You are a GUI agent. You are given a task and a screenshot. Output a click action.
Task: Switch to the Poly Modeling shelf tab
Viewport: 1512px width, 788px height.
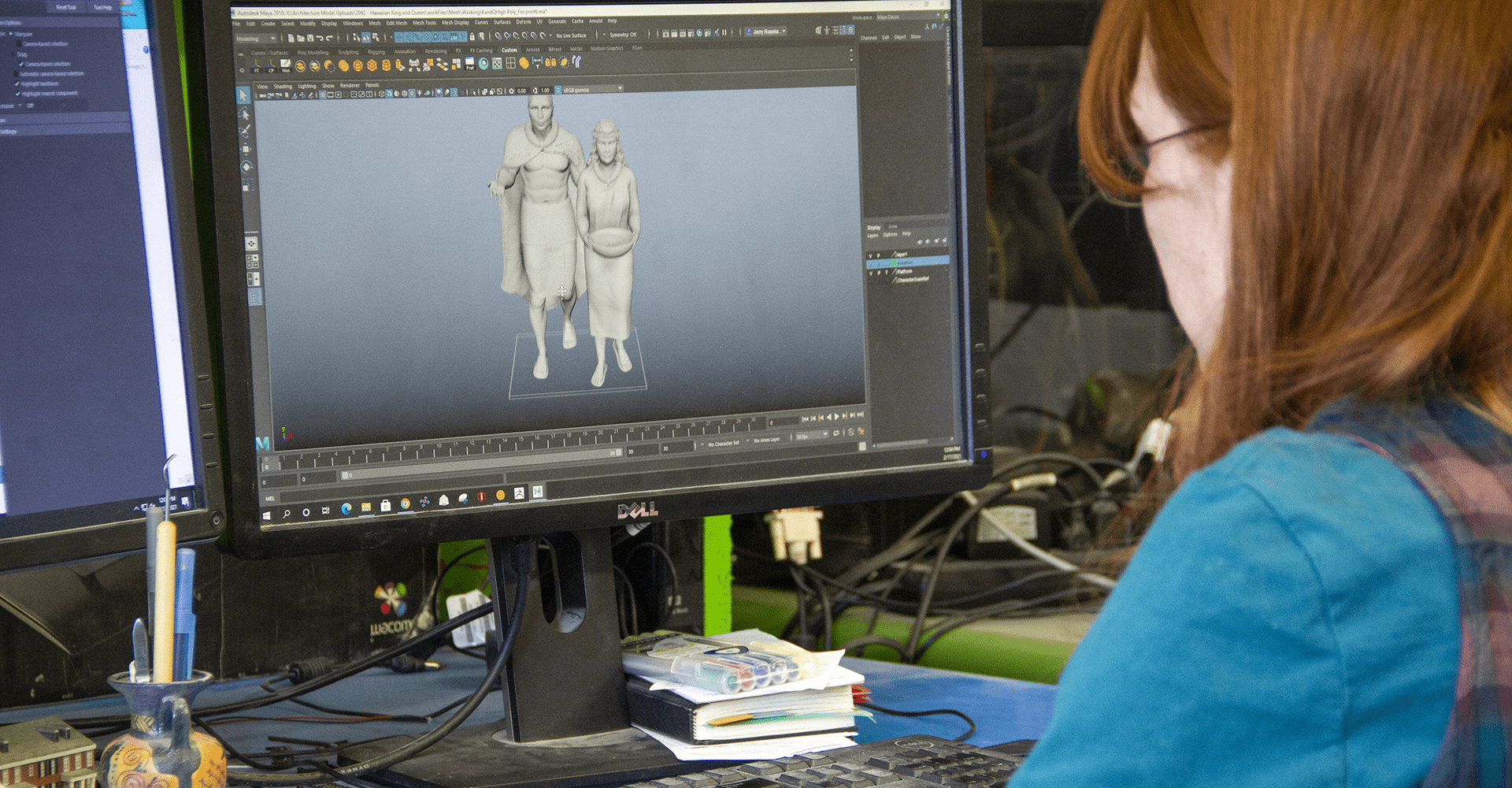pos(313,53)
